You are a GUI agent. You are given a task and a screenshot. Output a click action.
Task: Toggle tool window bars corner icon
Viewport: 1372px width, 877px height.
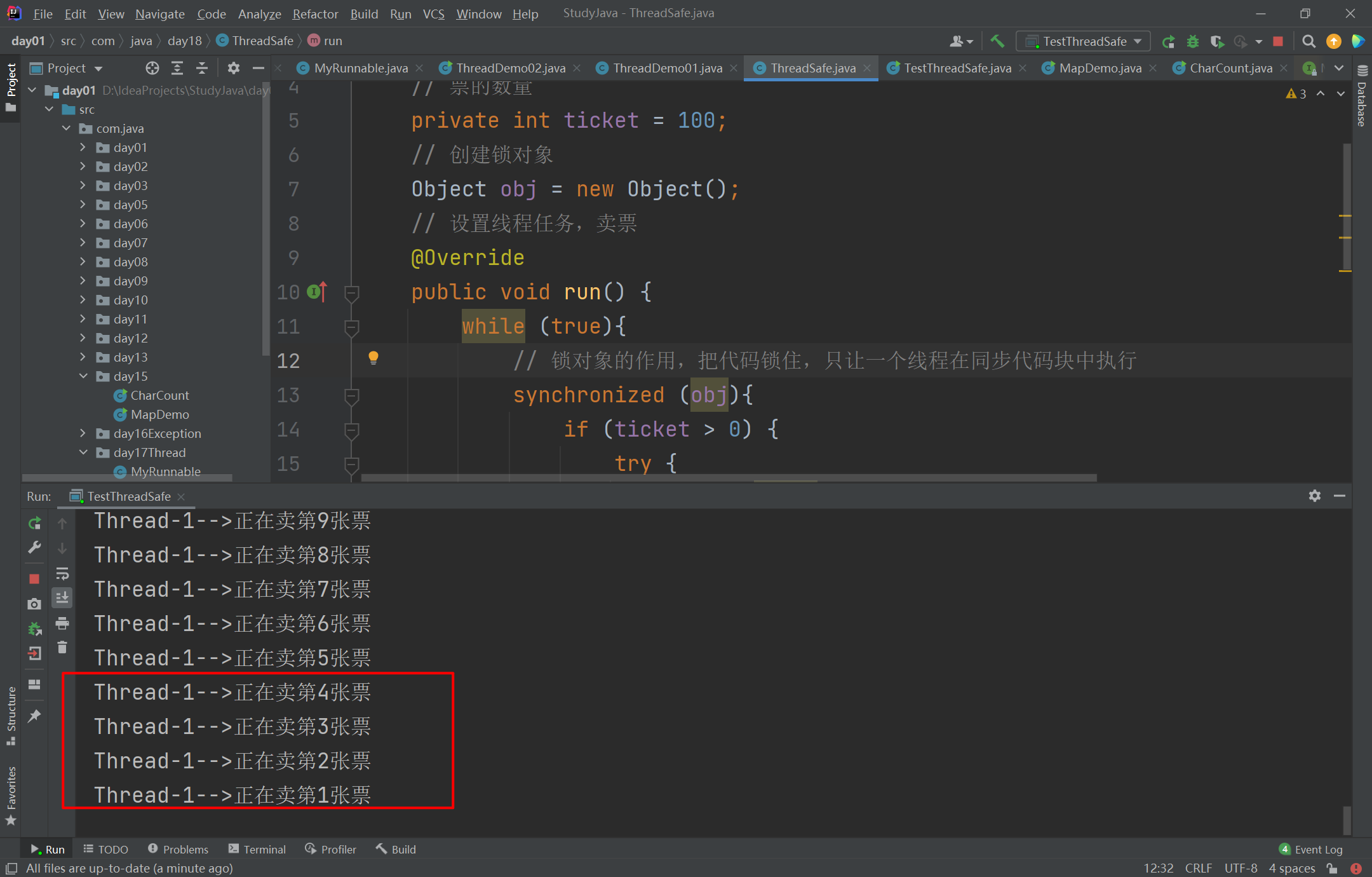pos(11,868)
